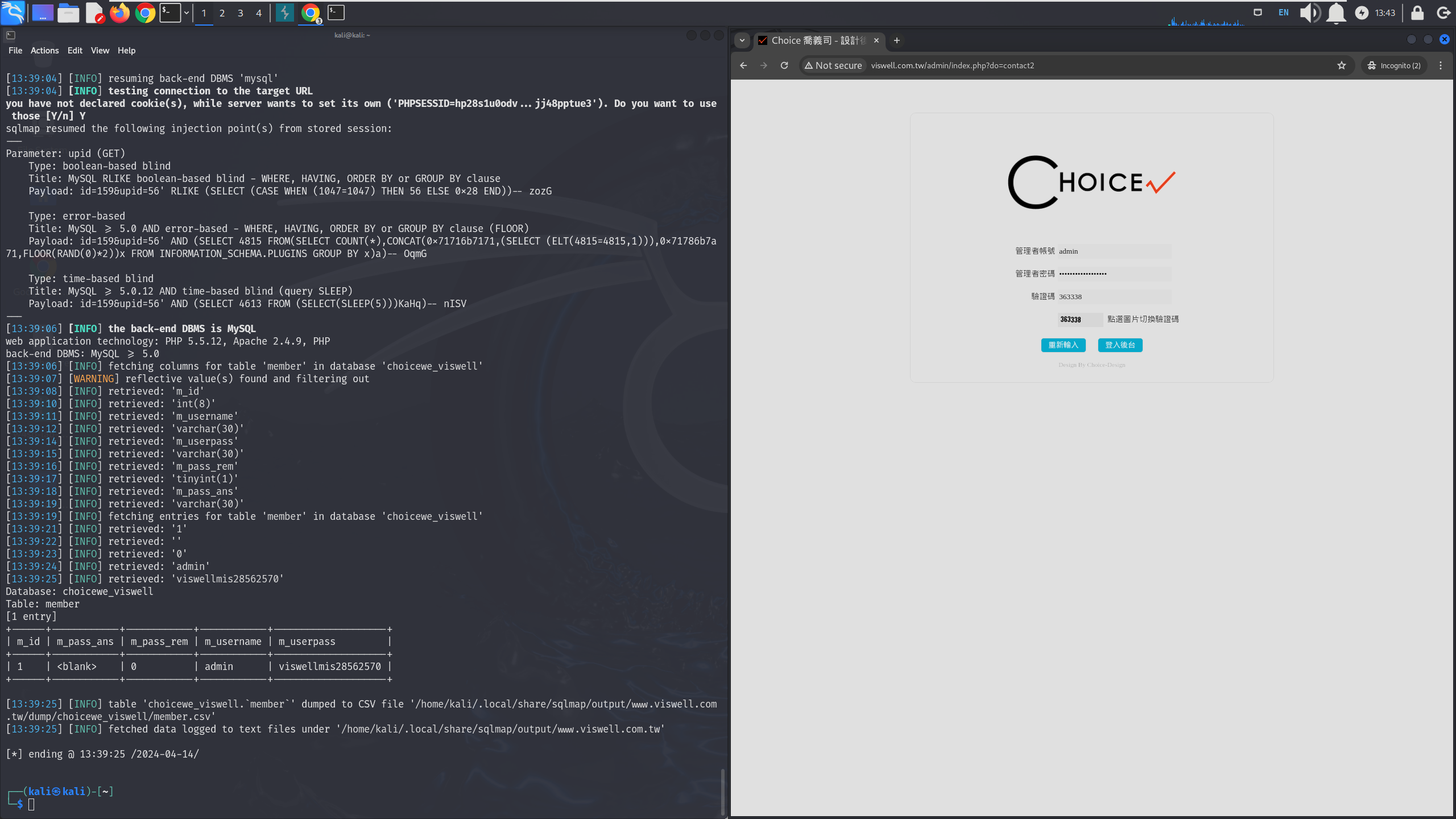The image size is (1456, 819).
Task: Open a new Chrome tab
Action: coord(897,40)
